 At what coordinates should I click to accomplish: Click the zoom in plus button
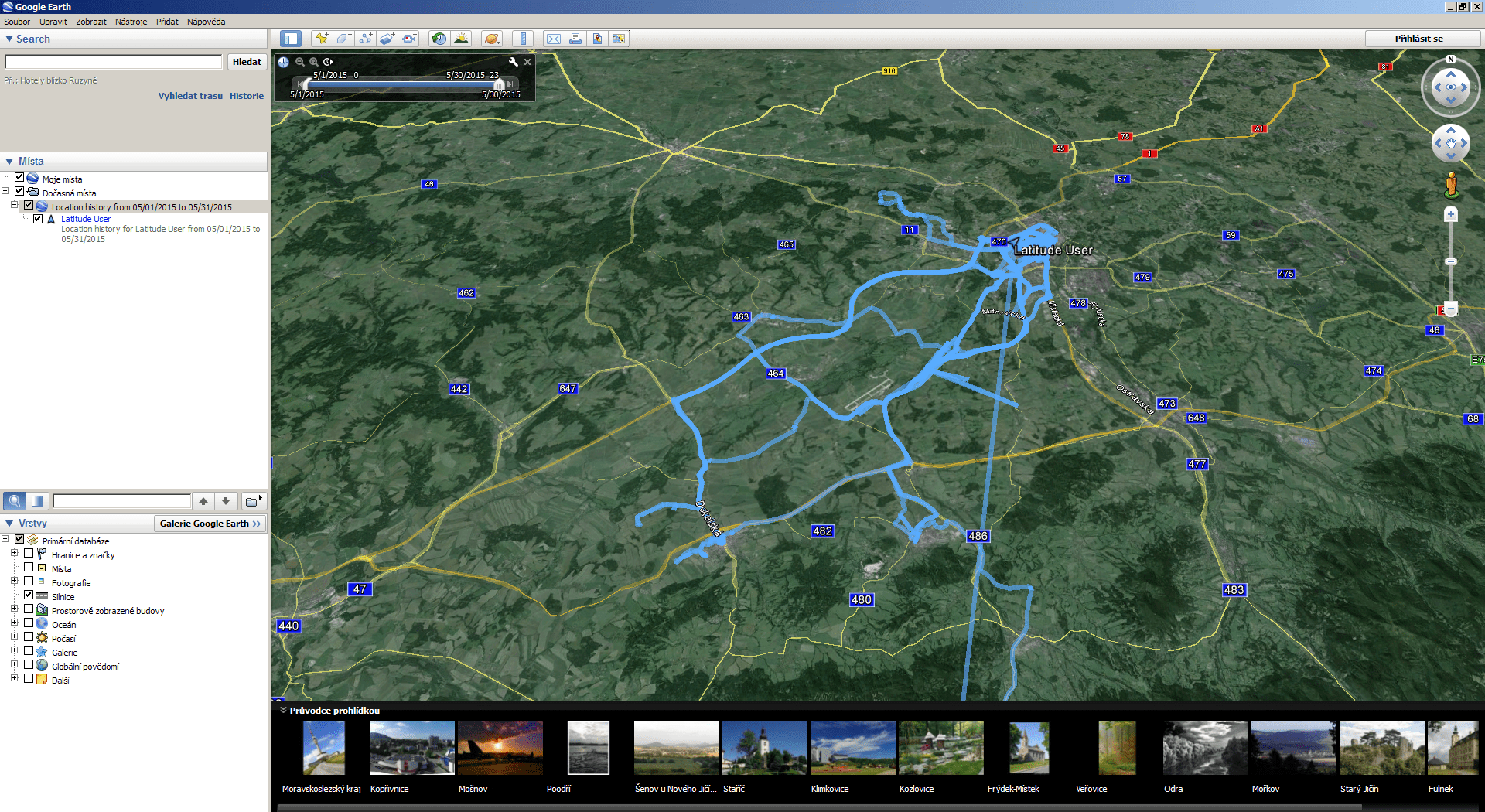click(1451, 214)
